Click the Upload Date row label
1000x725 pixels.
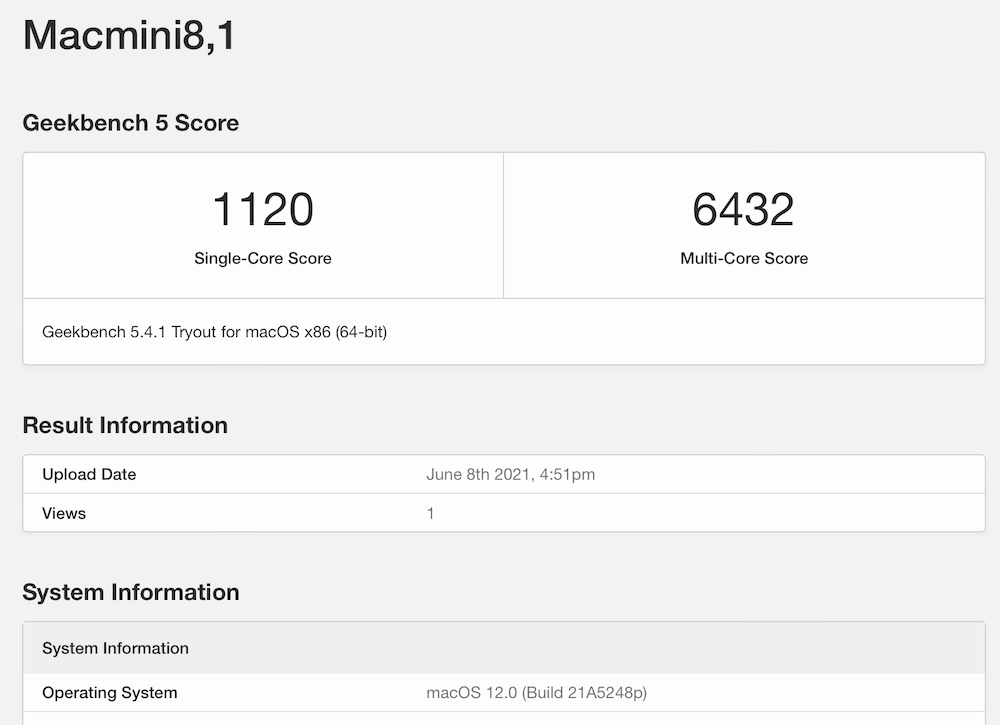[89, 474]
